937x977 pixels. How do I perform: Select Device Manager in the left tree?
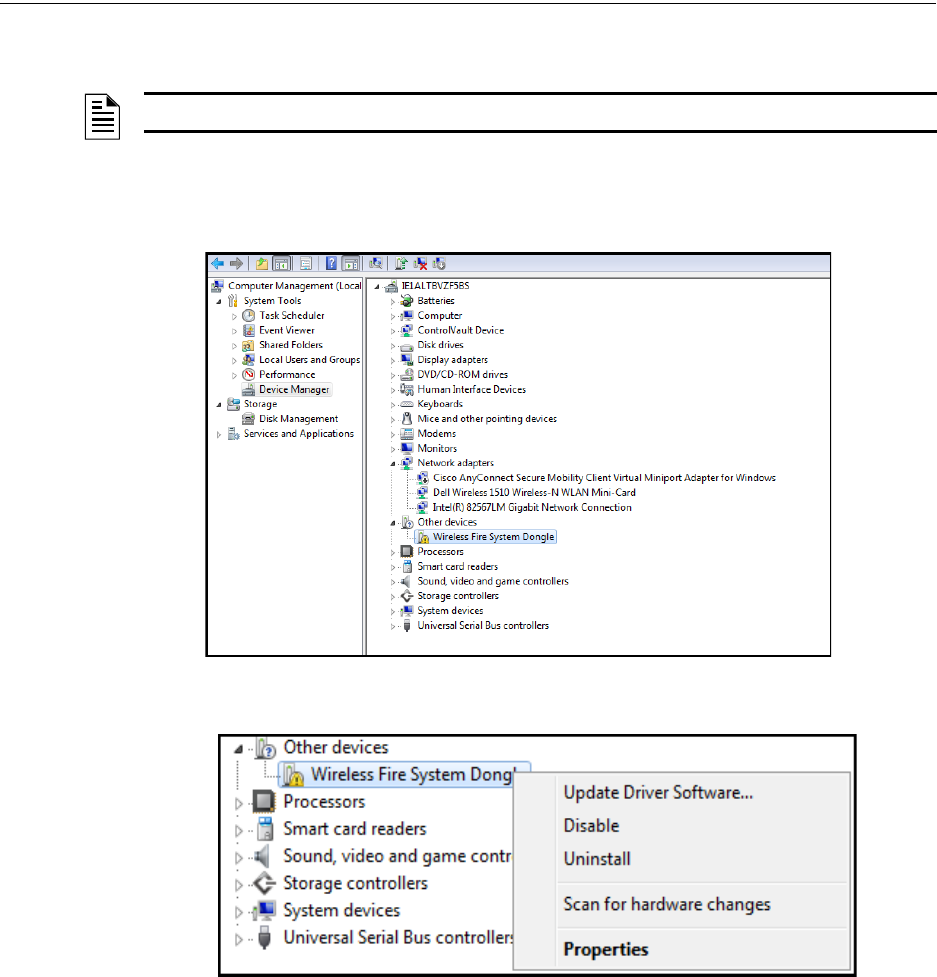click(x=294, y=389)
